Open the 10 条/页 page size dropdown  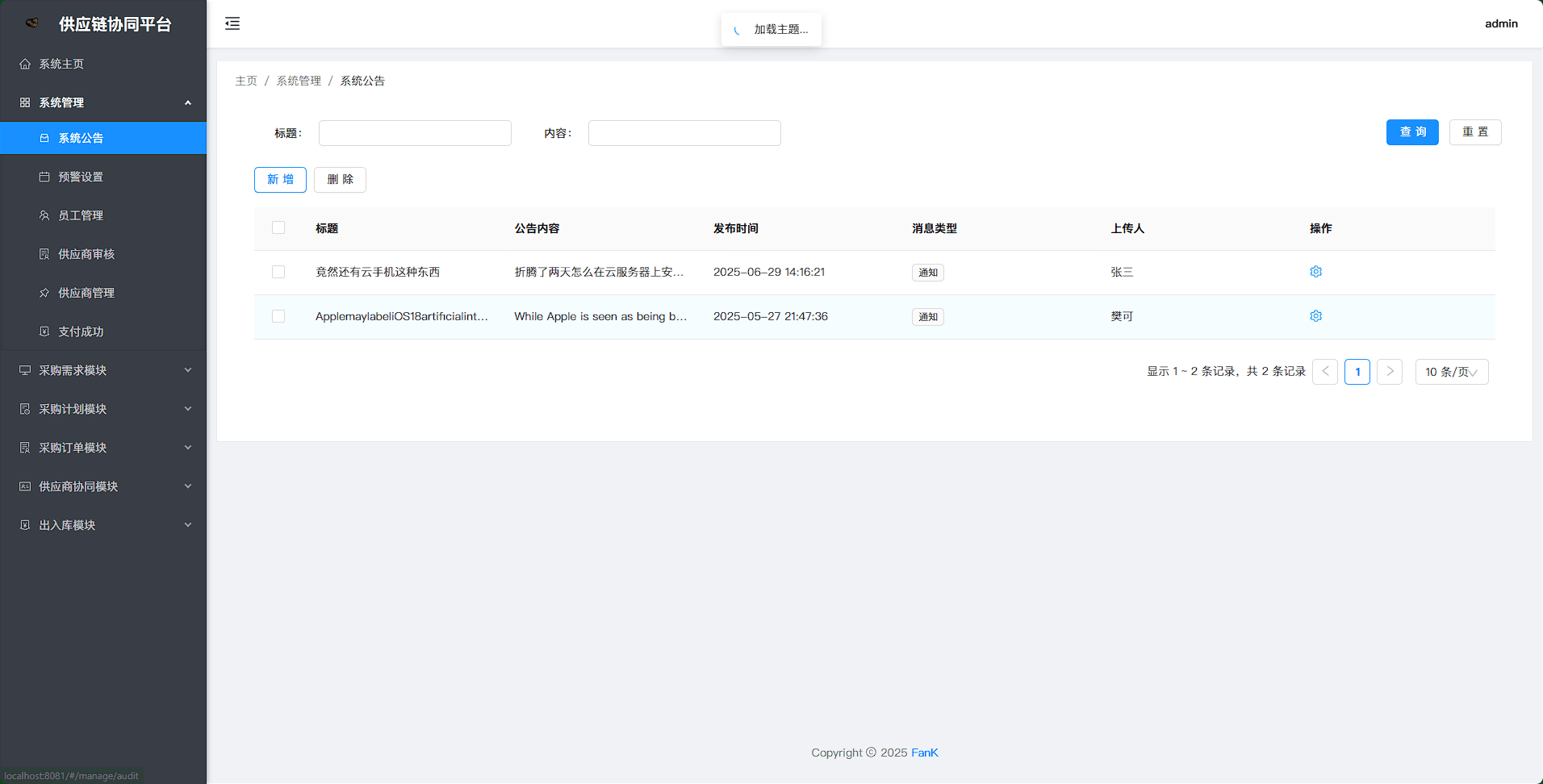(1451, 372)
